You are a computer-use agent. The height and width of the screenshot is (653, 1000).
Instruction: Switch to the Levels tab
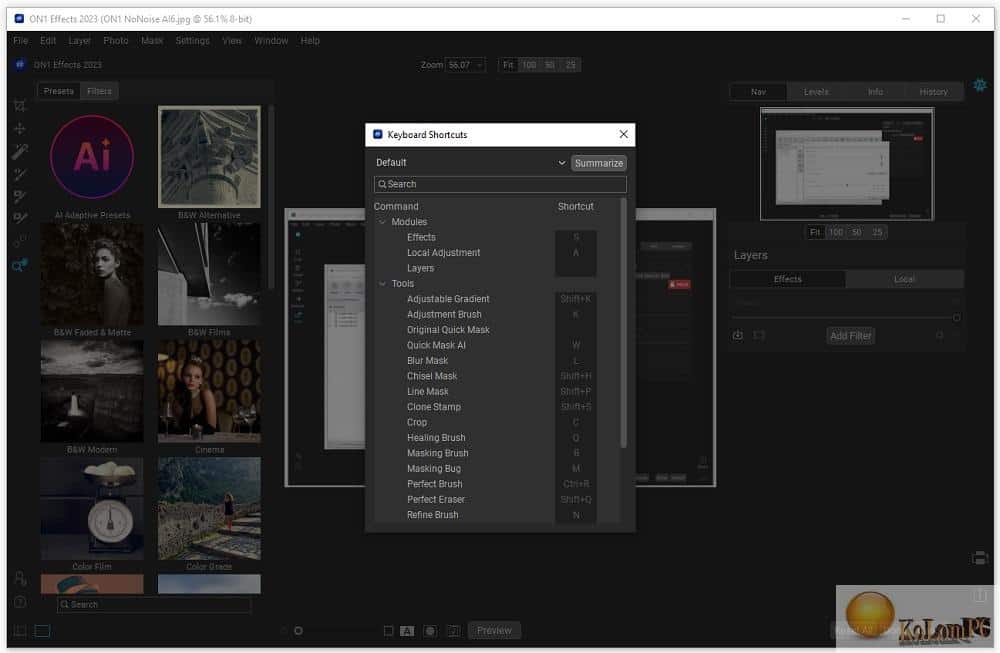click(x=816, y=92)
